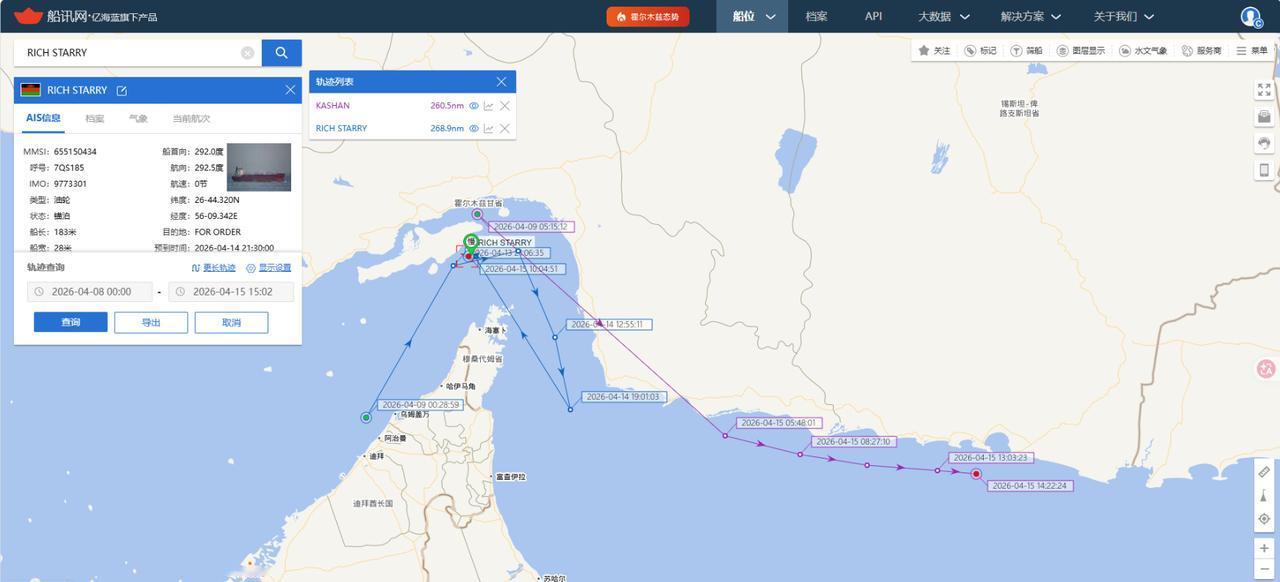Open the ship position nav dropdown
1280x582 pixels.
754,16
